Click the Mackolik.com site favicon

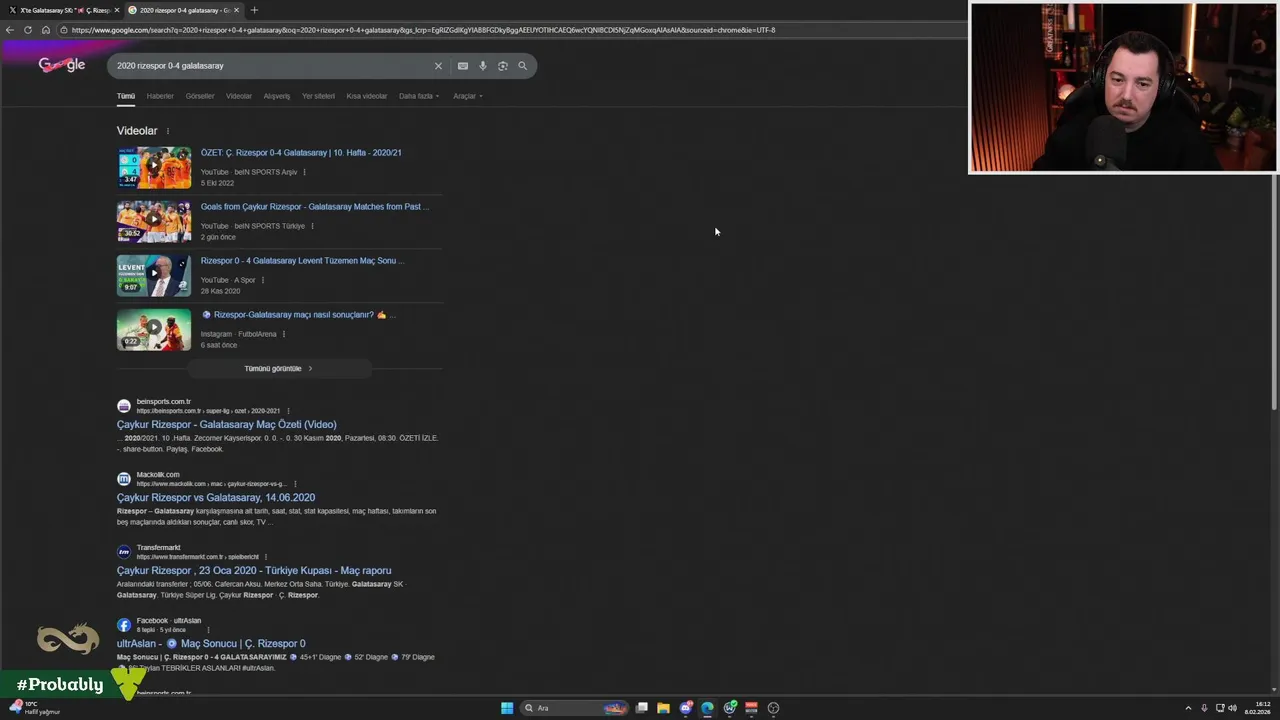(x=124, y=479)
